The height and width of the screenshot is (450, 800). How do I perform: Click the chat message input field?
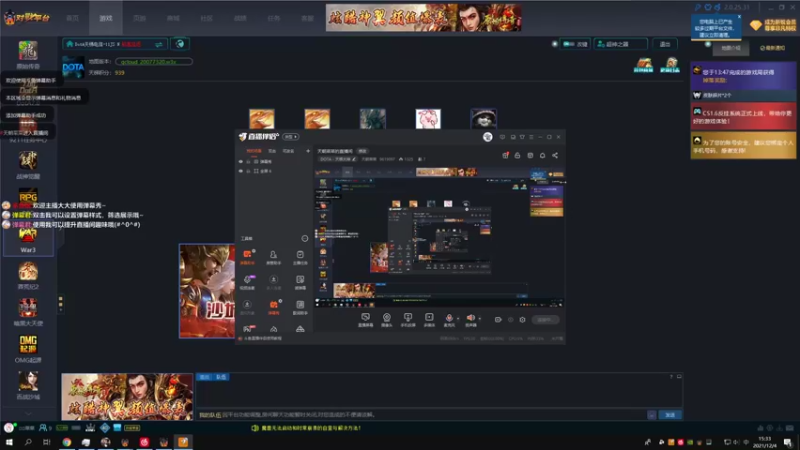pyautogui.click(x=421, y=415)
